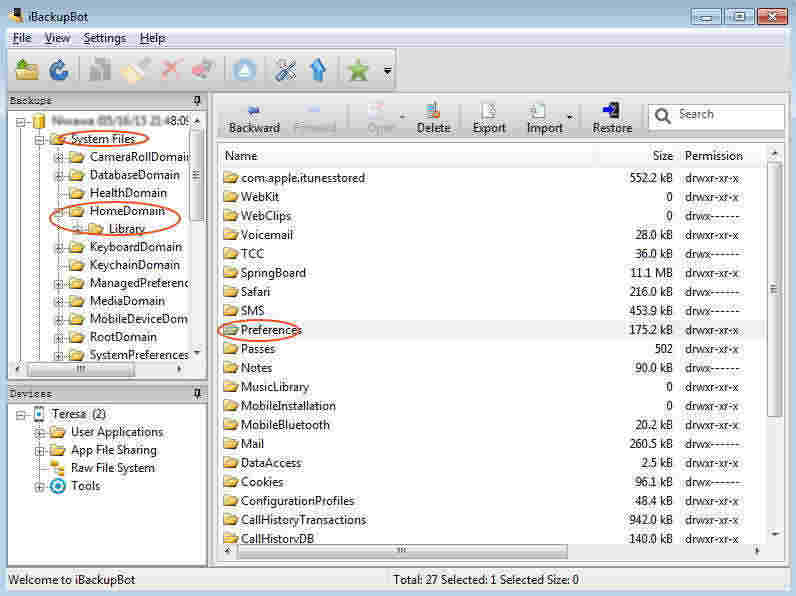Image resolution: width=796 pixels, height=596 pixels.
Task: Pin the Backups panel using pushpin
Action: click(197, 101)
